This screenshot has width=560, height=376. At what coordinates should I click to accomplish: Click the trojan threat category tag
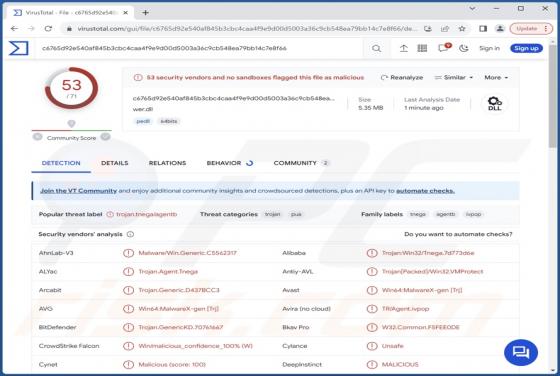[272, 214]
